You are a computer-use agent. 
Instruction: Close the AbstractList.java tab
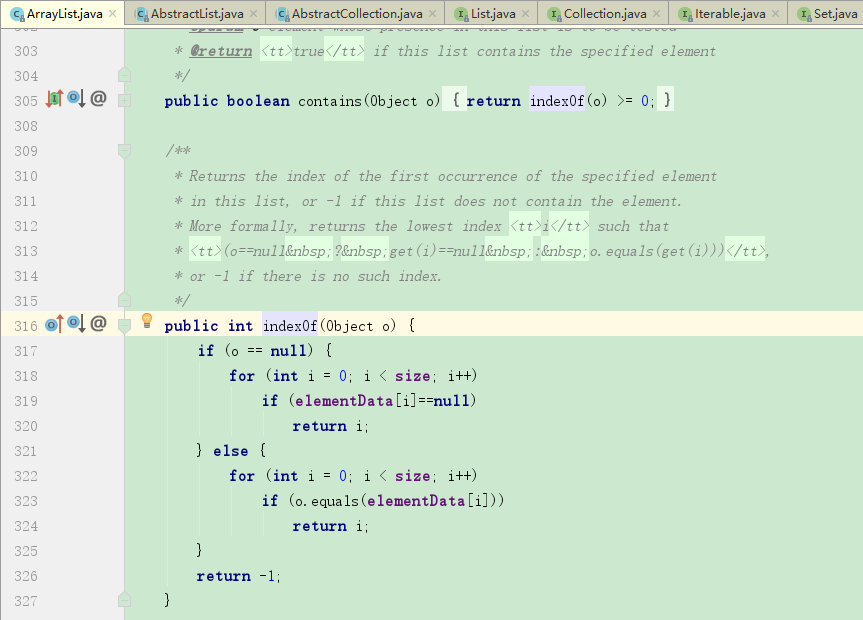click(253, 14)
